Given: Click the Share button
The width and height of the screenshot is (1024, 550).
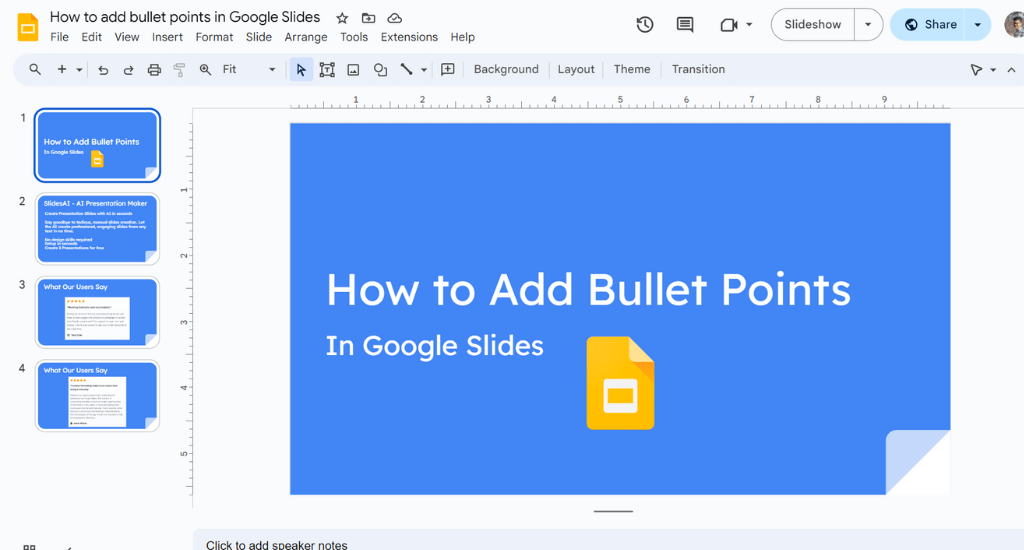Looking at the screenshot, I should 930,25.
